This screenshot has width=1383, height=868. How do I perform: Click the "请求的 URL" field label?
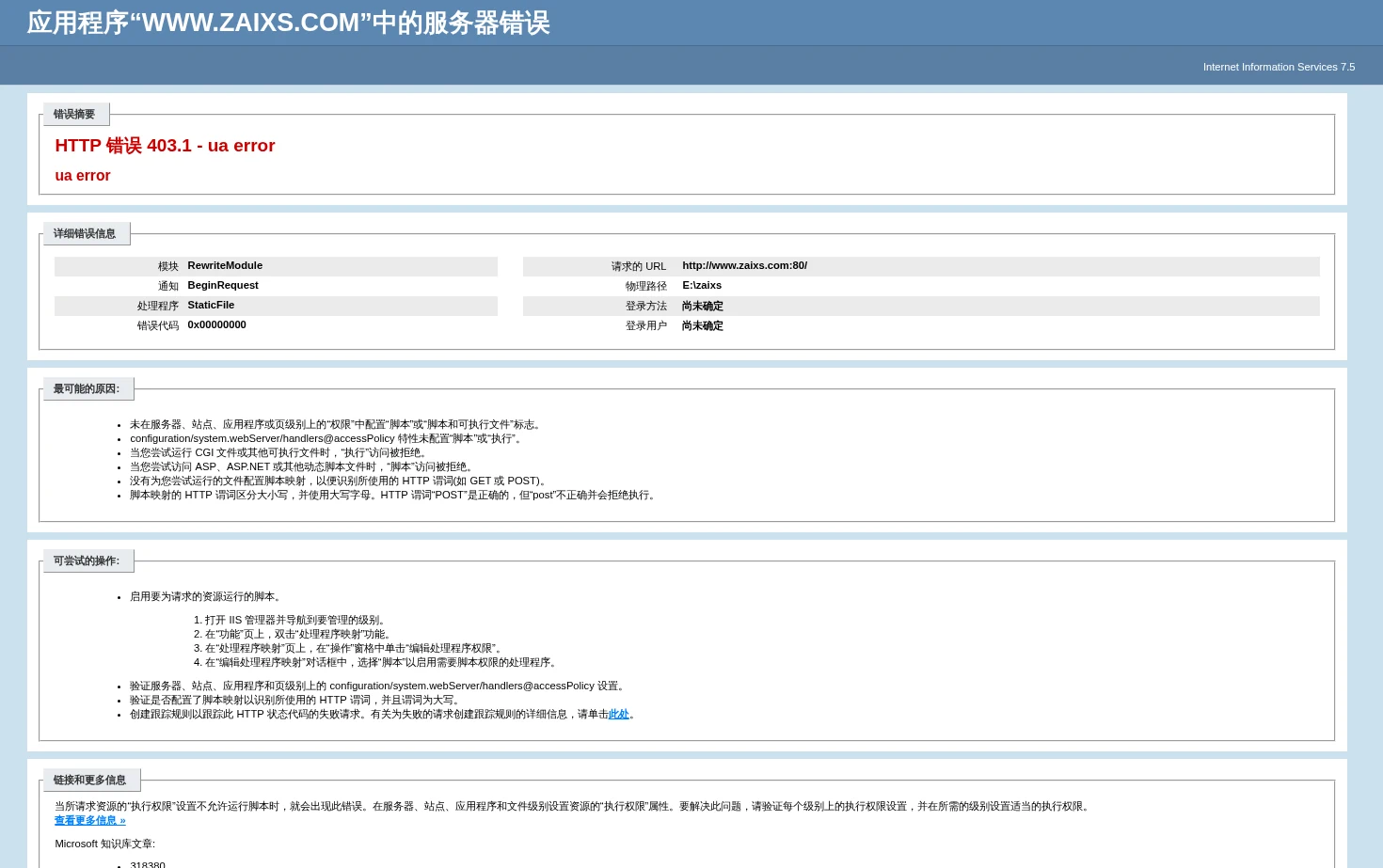pos(639,267)
